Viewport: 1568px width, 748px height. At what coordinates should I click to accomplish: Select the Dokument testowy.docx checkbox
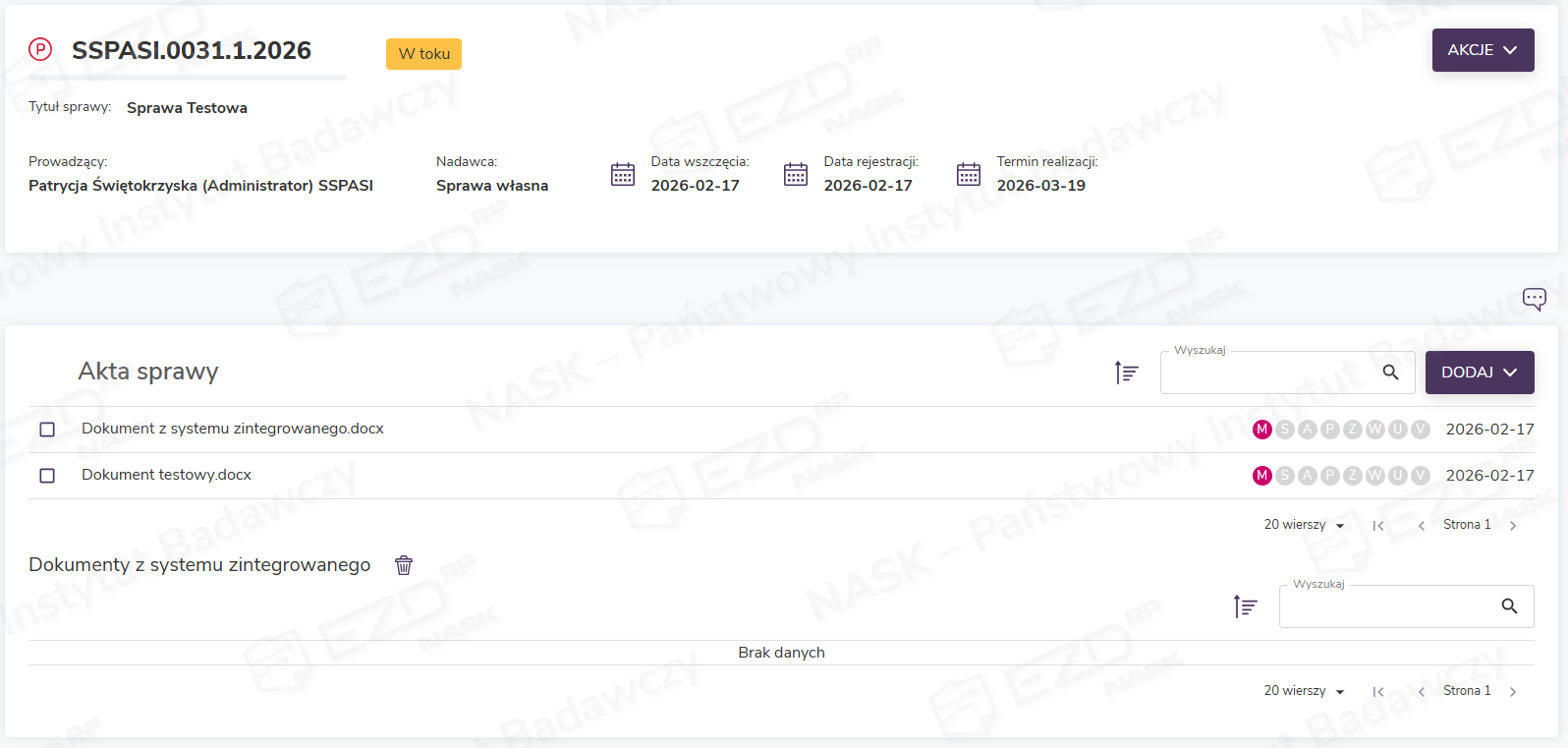47,476
